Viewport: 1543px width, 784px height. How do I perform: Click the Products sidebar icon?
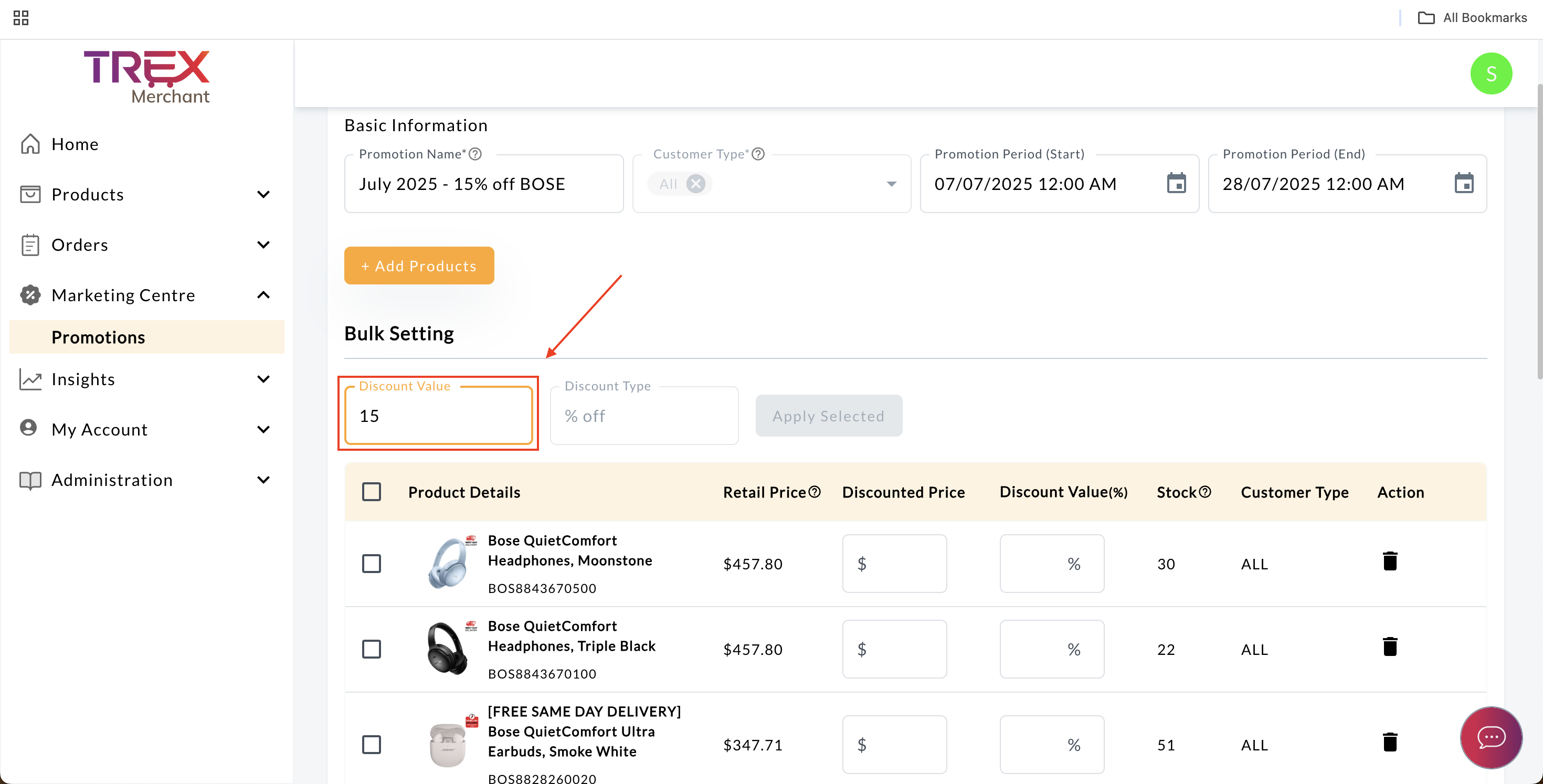[x=30, y=194]
